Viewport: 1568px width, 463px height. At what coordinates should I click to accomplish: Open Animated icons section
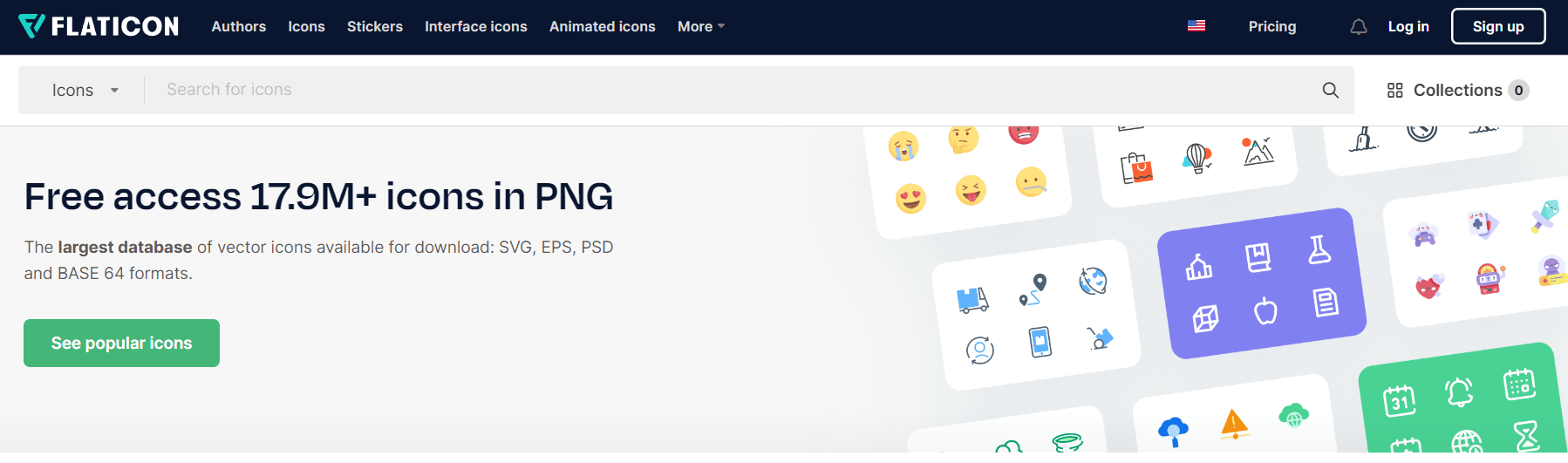coord(603,26)
